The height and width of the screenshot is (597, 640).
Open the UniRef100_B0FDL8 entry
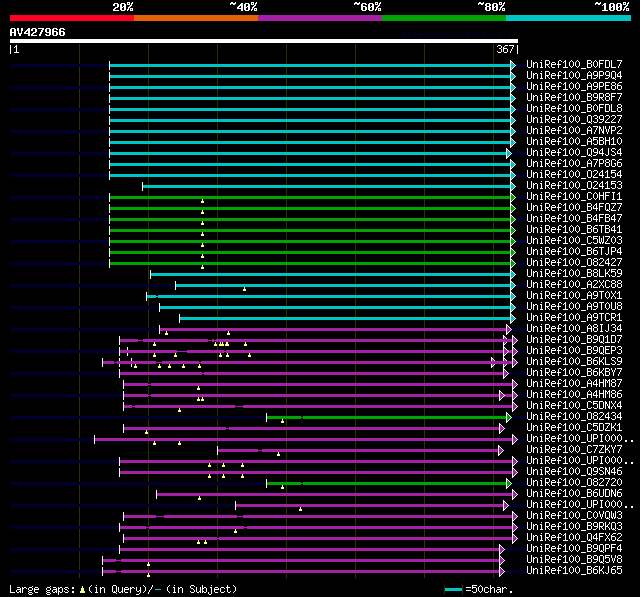click(574, 109)
